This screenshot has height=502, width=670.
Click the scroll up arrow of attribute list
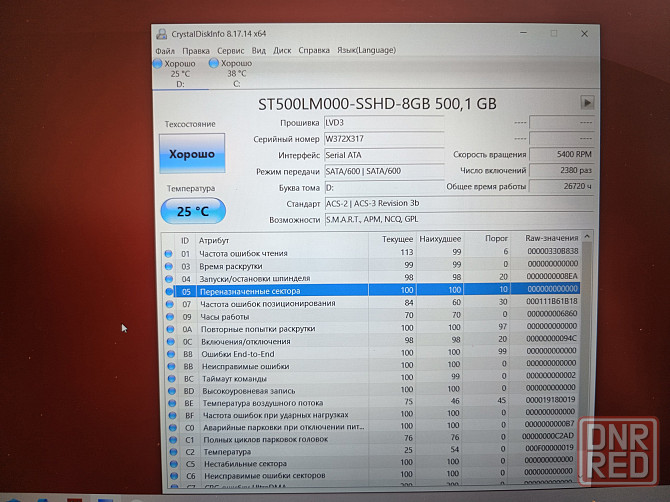coord(587,236)
